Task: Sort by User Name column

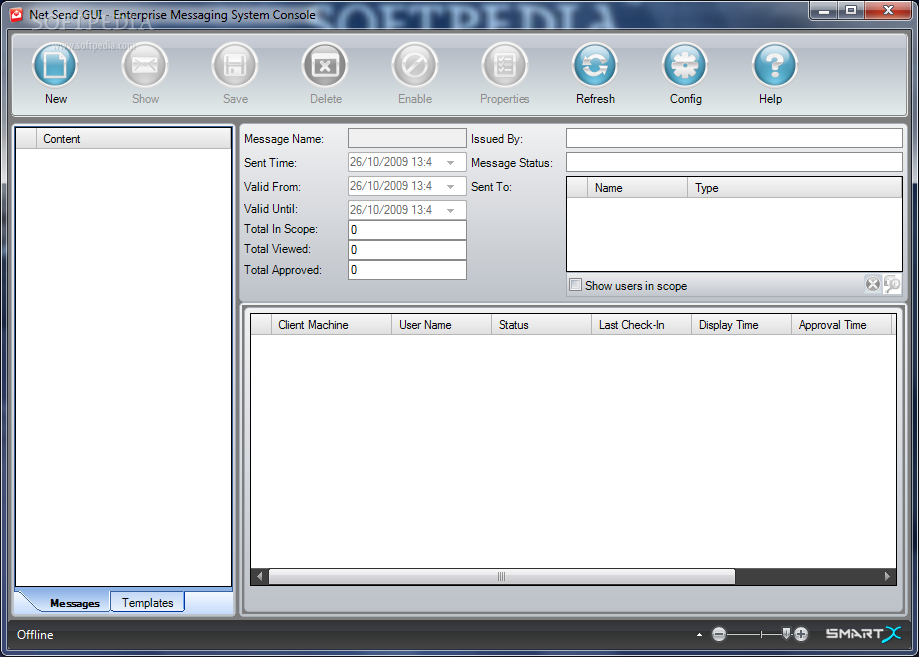Action: click(441, 325)
